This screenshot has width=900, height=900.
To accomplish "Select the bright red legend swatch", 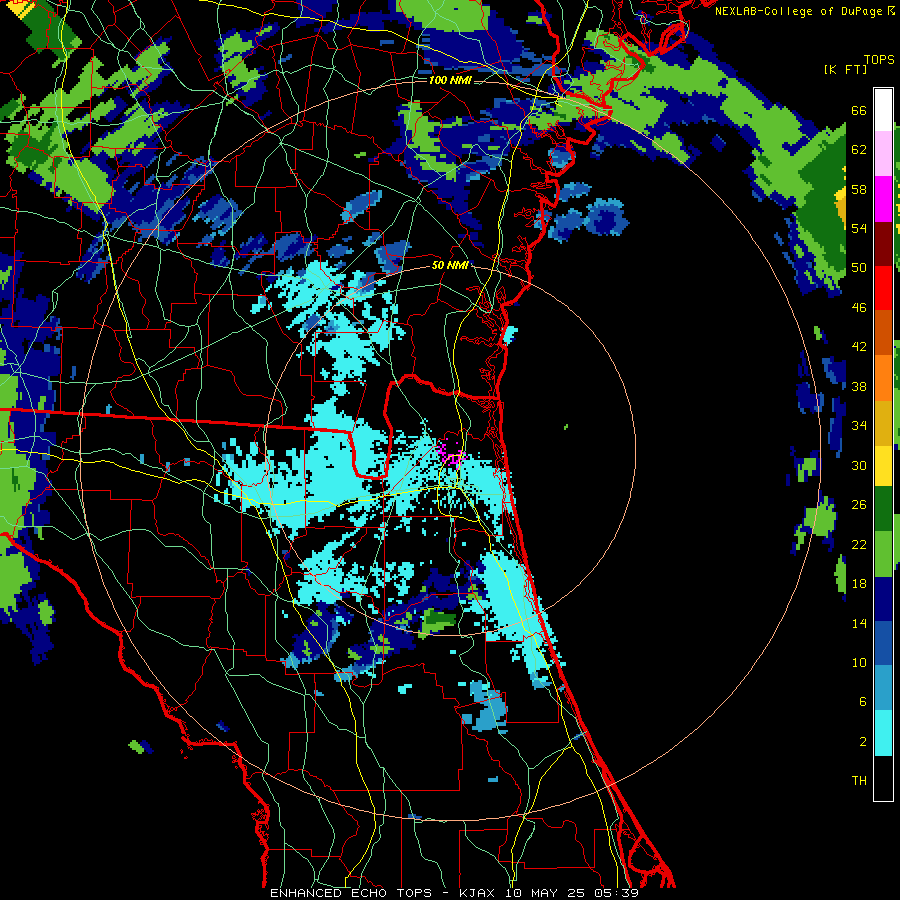I will point(883,288).
